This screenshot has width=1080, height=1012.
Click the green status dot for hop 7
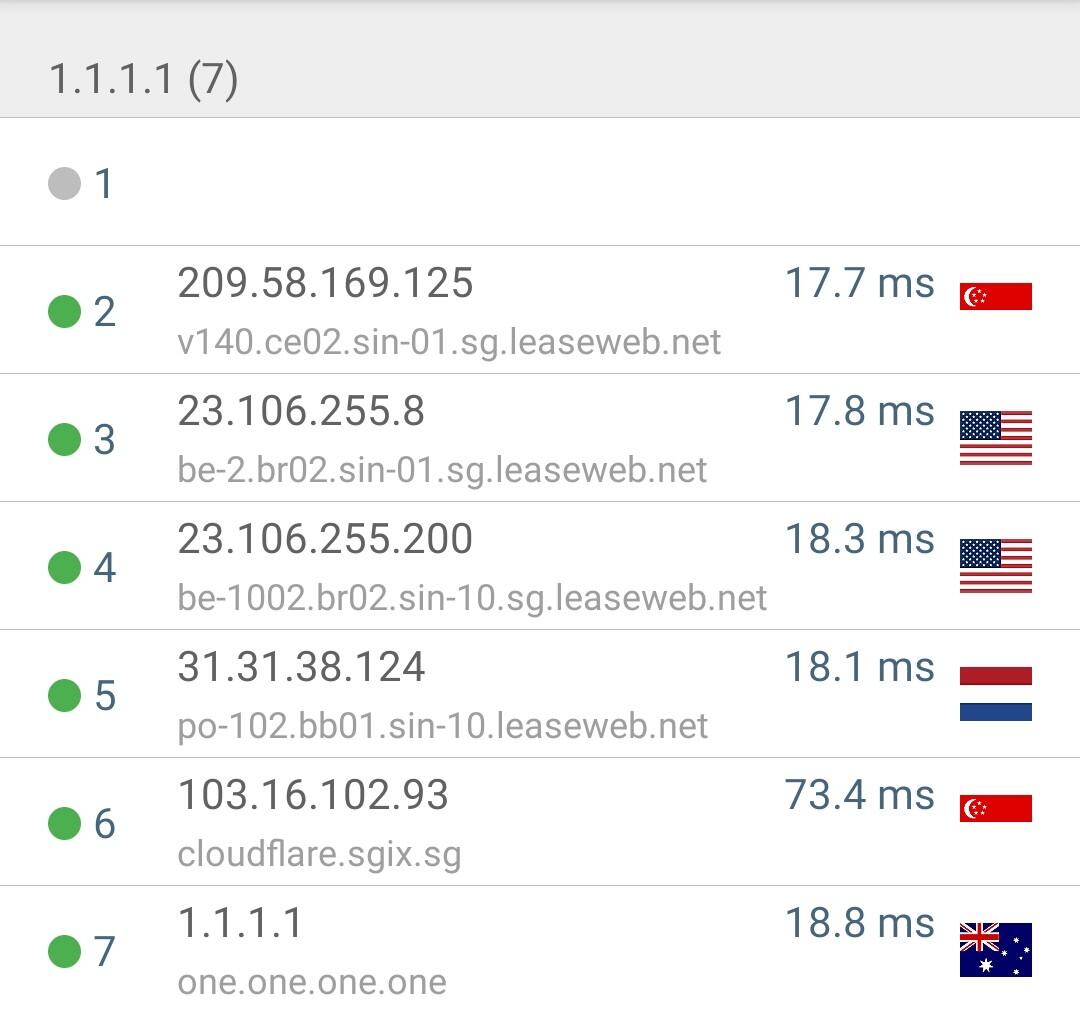[64, 951]
